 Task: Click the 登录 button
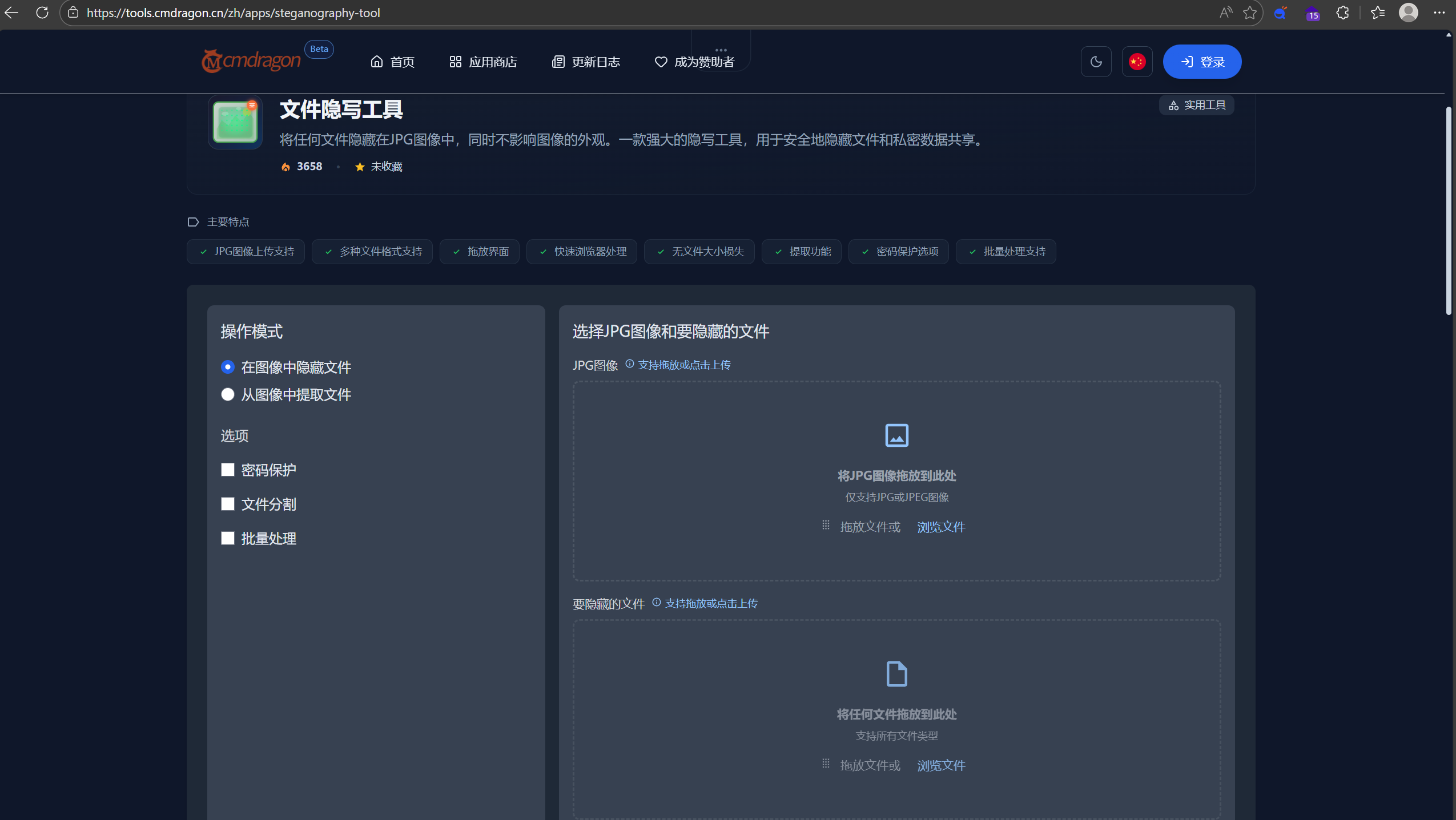(x=1202, y=62)
